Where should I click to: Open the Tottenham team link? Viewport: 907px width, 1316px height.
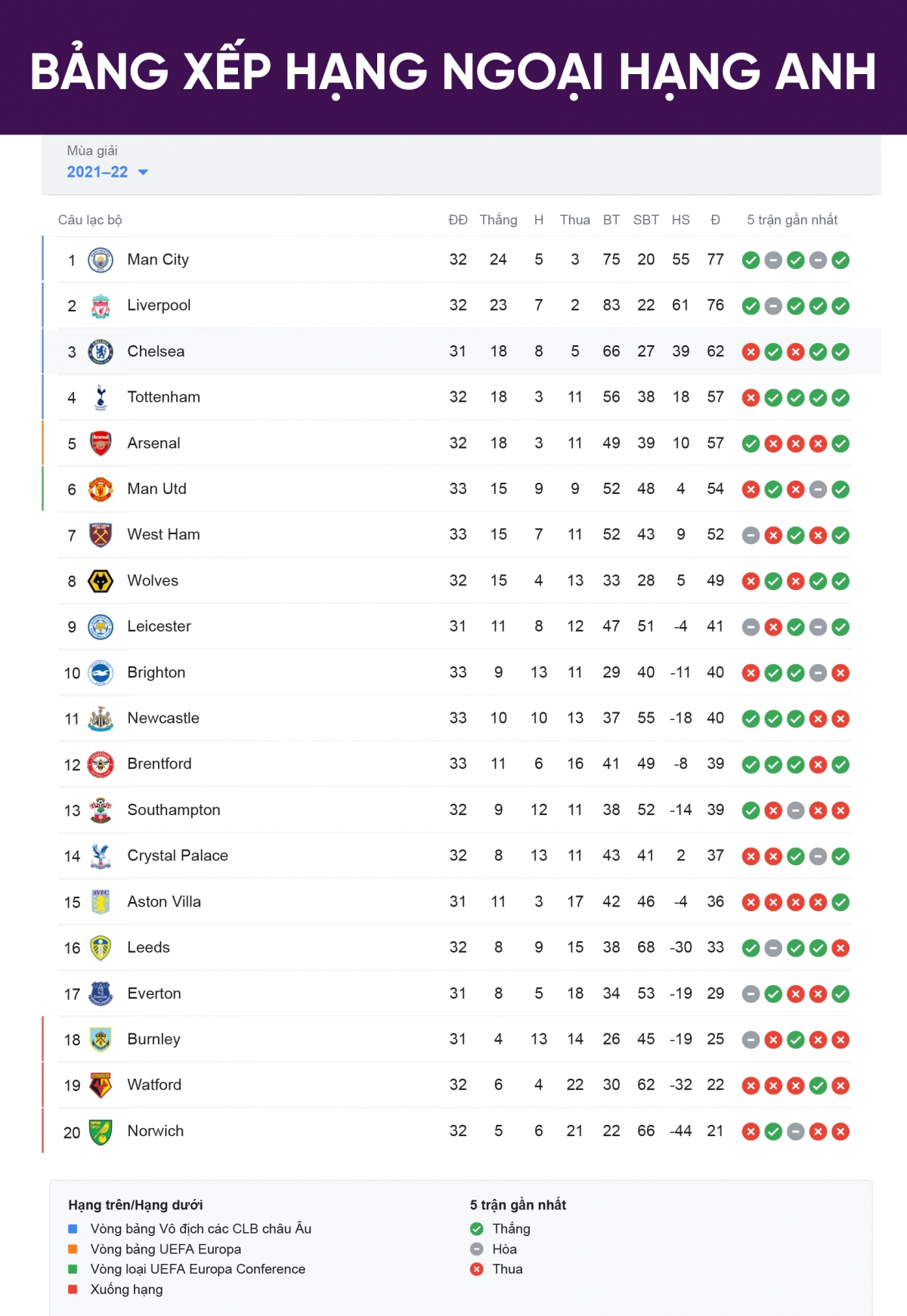[163, 397]
